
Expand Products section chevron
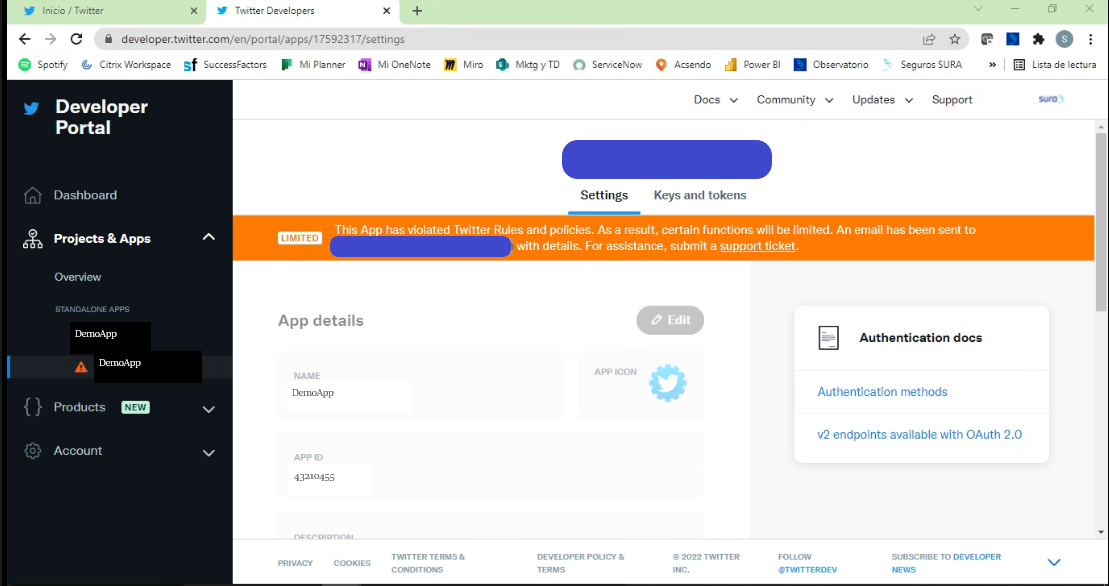pyautogui.click(x=209, y=409)
